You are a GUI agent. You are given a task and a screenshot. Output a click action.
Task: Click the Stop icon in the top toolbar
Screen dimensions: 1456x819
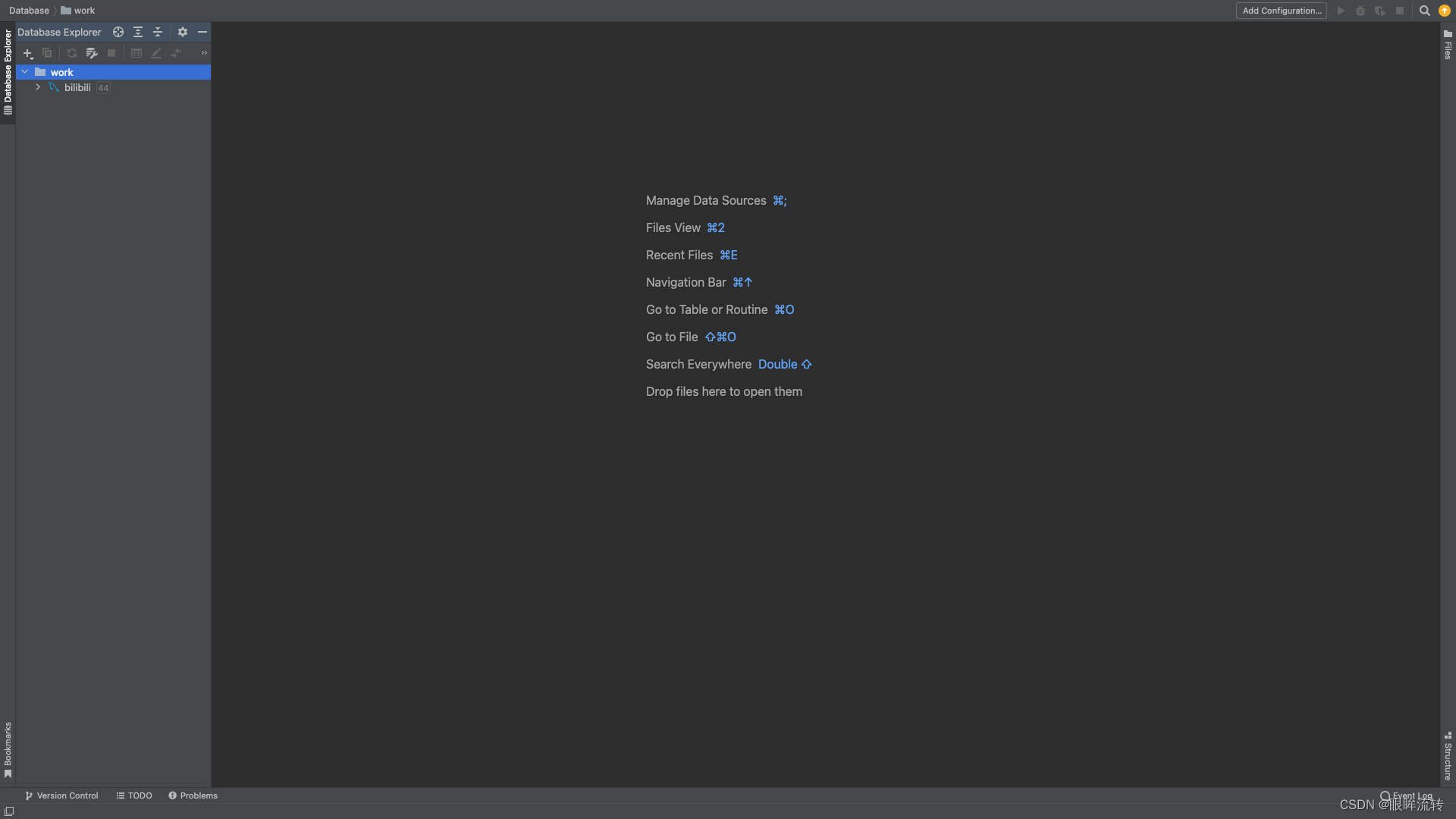pos(1400,11)
